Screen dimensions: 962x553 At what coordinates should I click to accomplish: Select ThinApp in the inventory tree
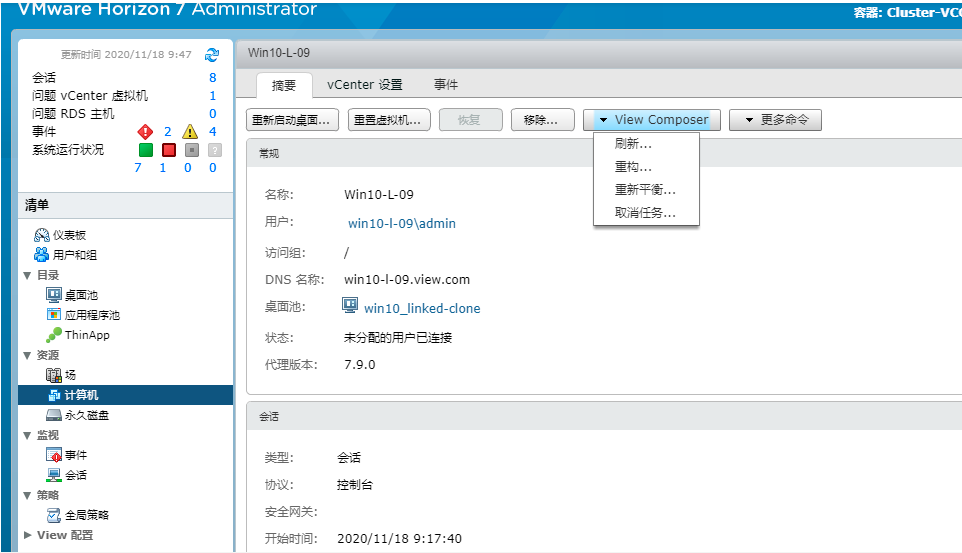click(87, 335)
